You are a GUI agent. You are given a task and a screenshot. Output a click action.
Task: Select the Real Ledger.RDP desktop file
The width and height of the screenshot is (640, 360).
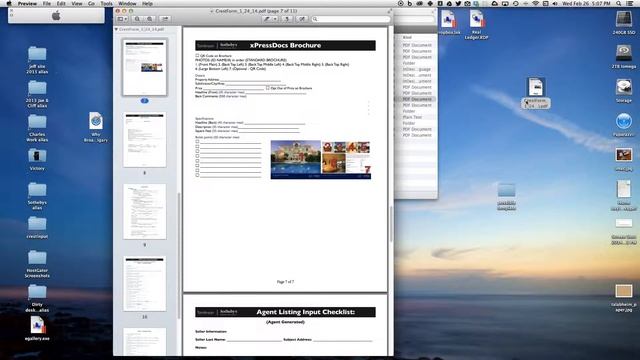point(476,25)
